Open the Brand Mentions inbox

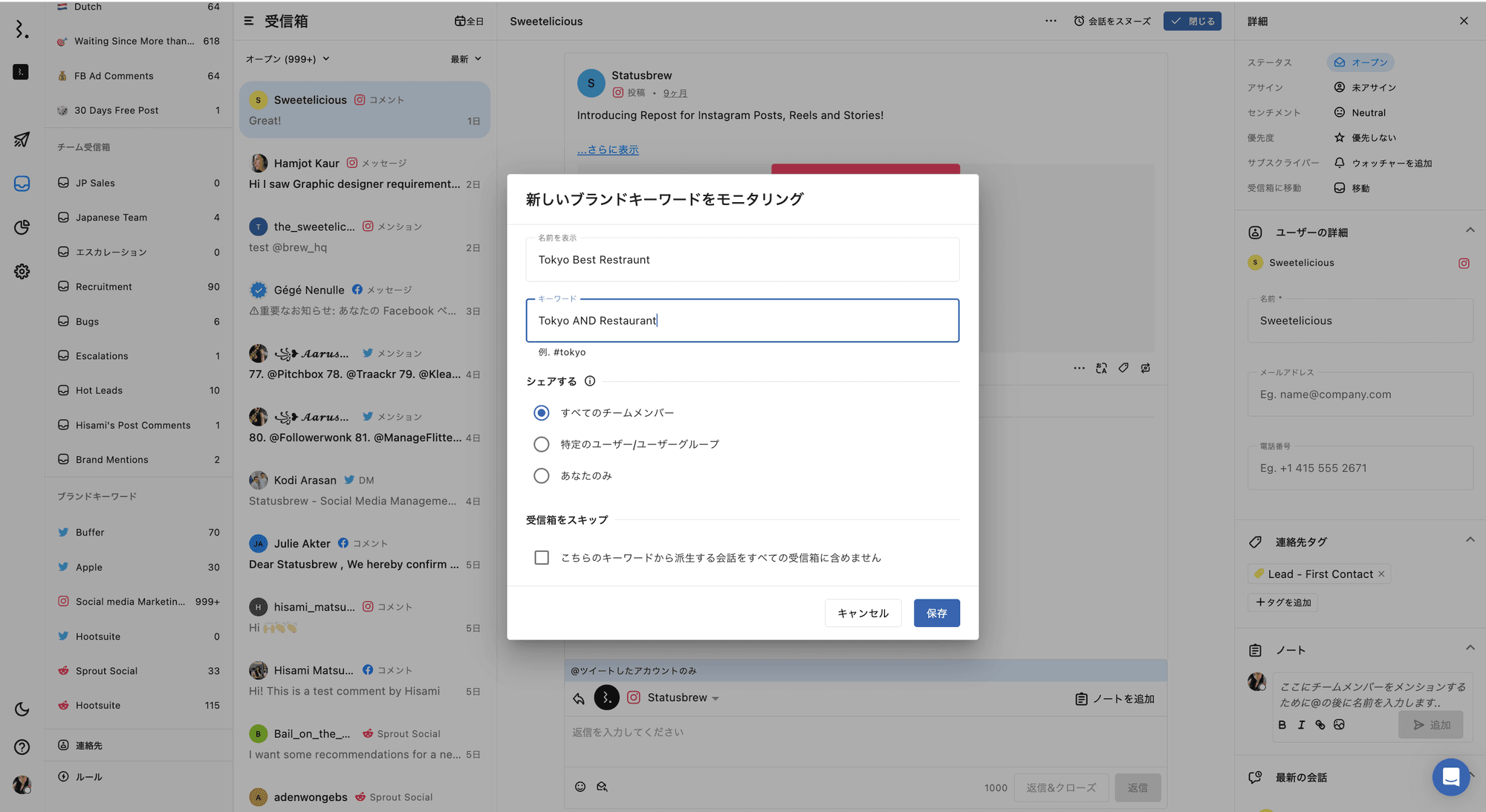click(x=112, y=460)
